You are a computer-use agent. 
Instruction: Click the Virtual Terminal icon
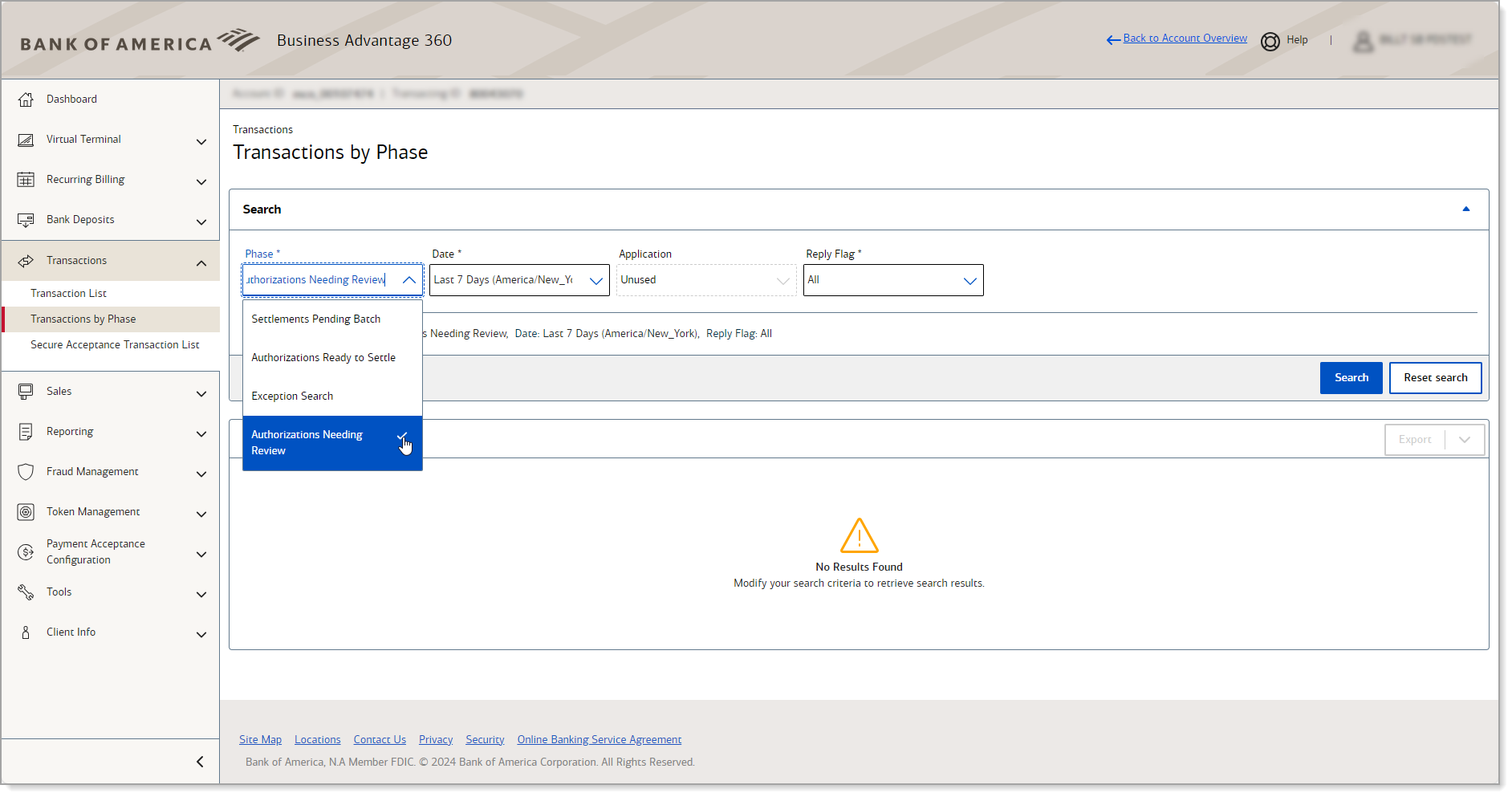click(26, 140)
